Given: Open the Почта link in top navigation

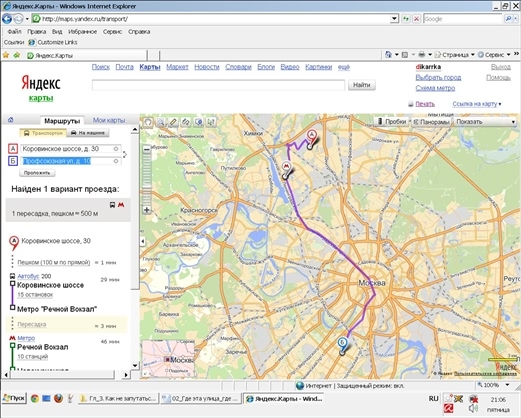Looking at the screenshot, I should pos(124,67).
